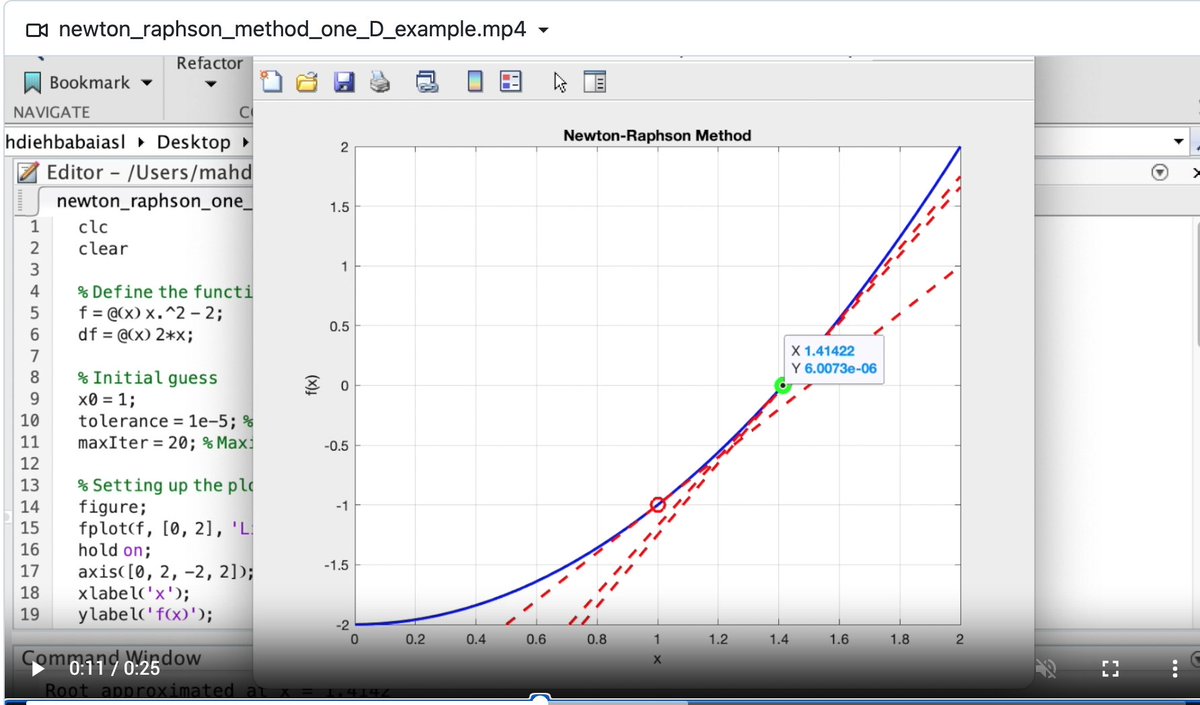
Task: Select the Edit Plot arrow cursor tool
Action: click(x=561, y=83)
